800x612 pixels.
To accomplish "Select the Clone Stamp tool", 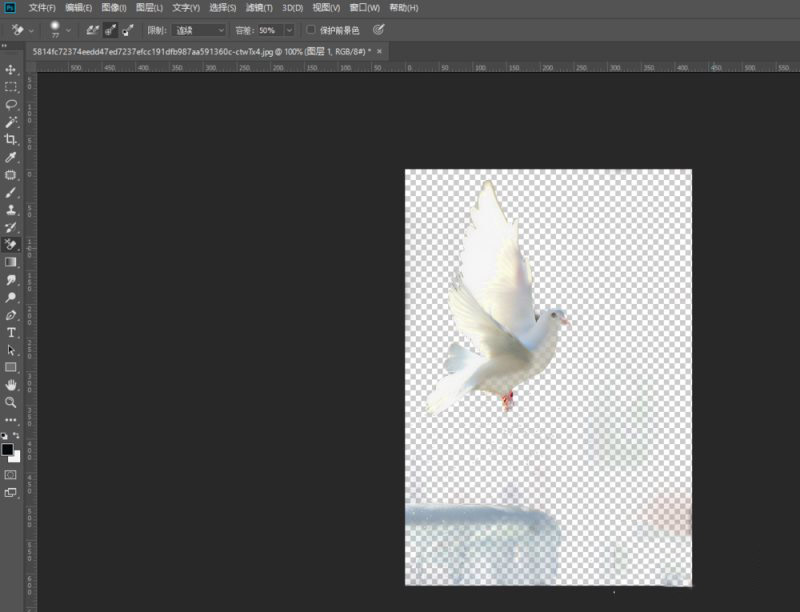I will [x=11, y=210].
